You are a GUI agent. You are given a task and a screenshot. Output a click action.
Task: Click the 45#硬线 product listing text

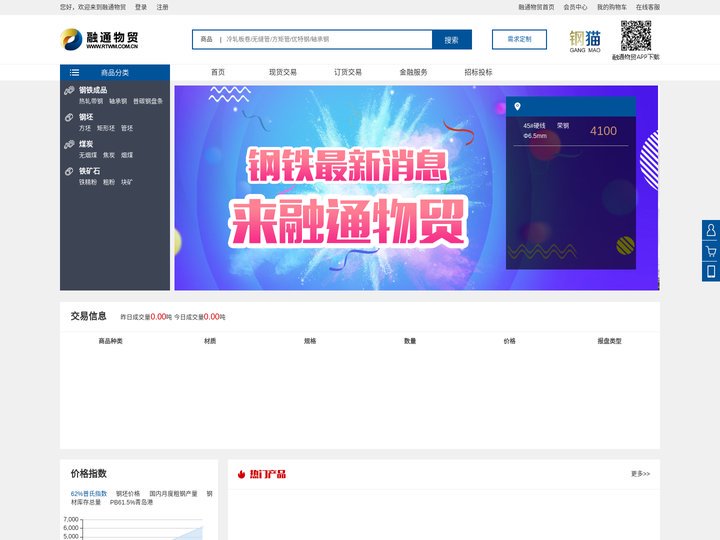(534, 126)
